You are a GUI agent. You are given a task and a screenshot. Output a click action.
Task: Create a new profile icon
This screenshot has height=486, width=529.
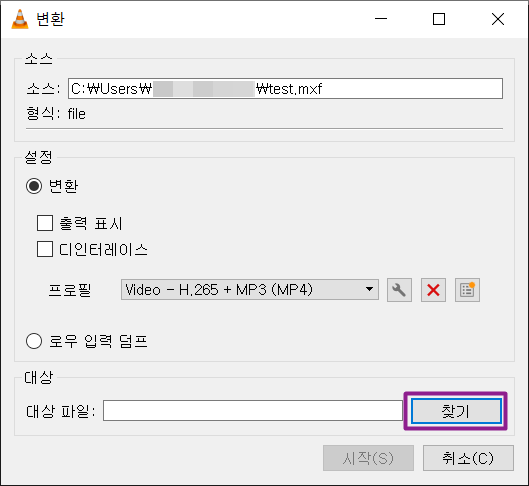pyautogui.click(x=467, y=290)
